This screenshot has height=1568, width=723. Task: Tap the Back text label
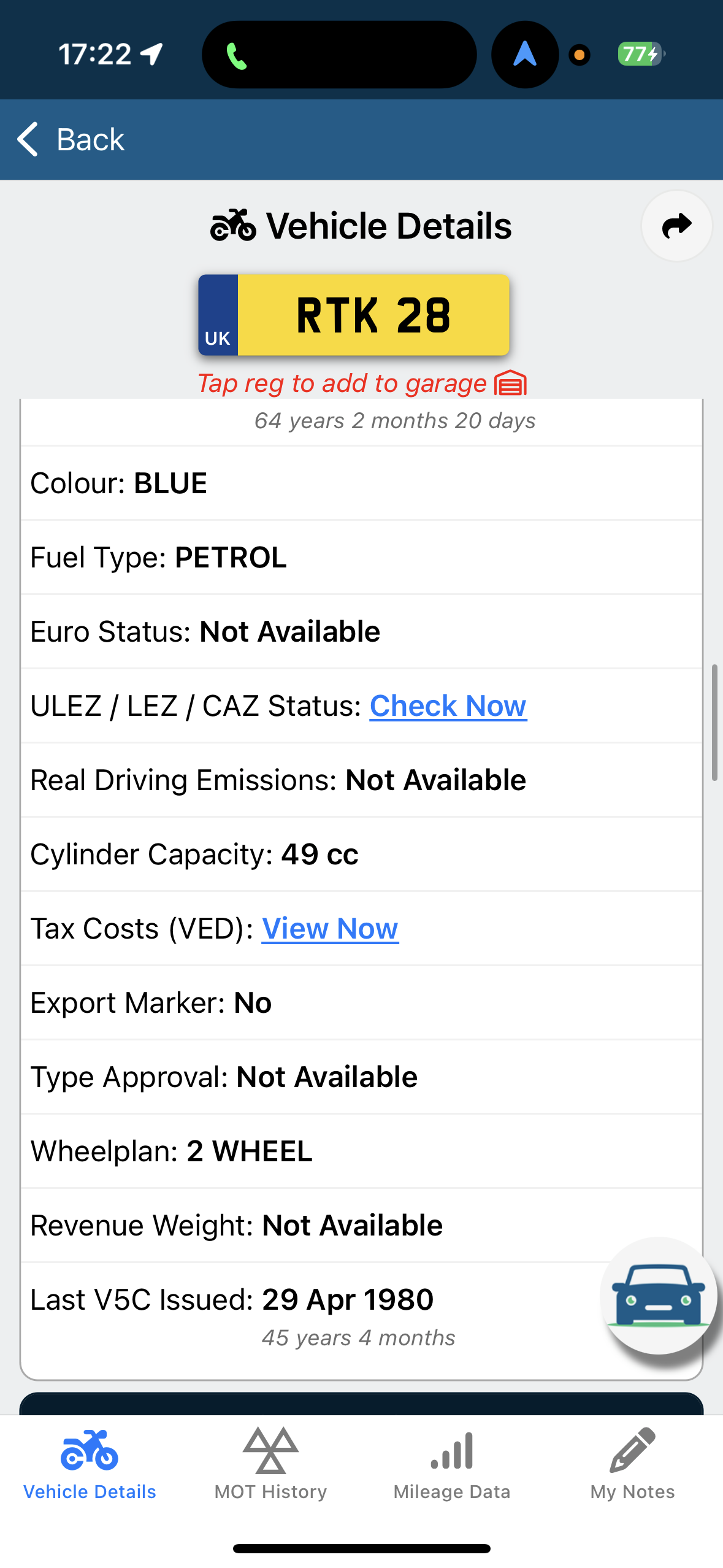[x=90, y=139]
